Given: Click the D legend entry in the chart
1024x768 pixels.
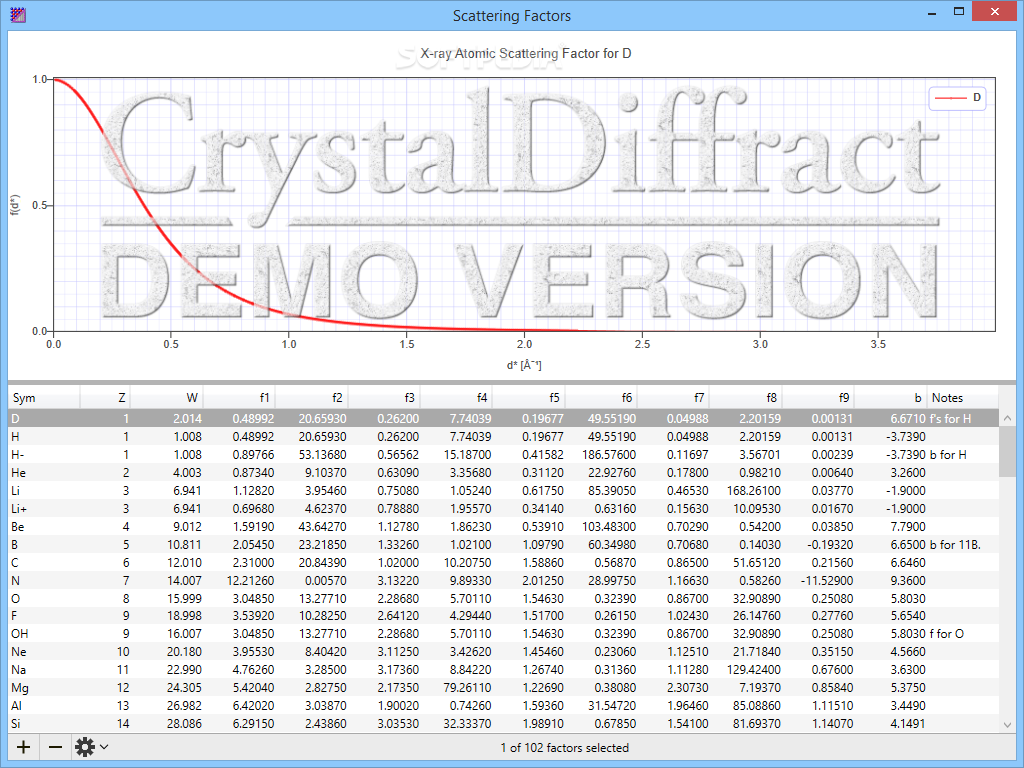Looking at the screenshot, I should (957, 97).
